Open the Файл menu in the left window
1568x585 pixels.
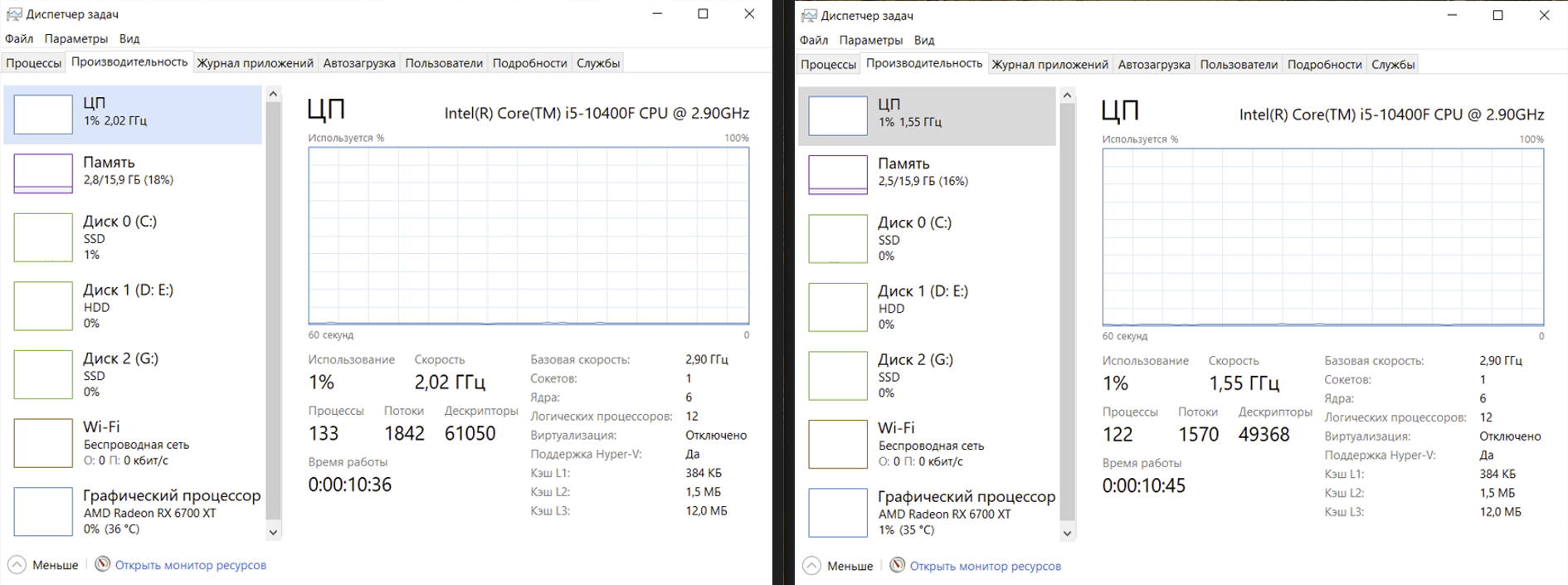click(x=19, y=39)
